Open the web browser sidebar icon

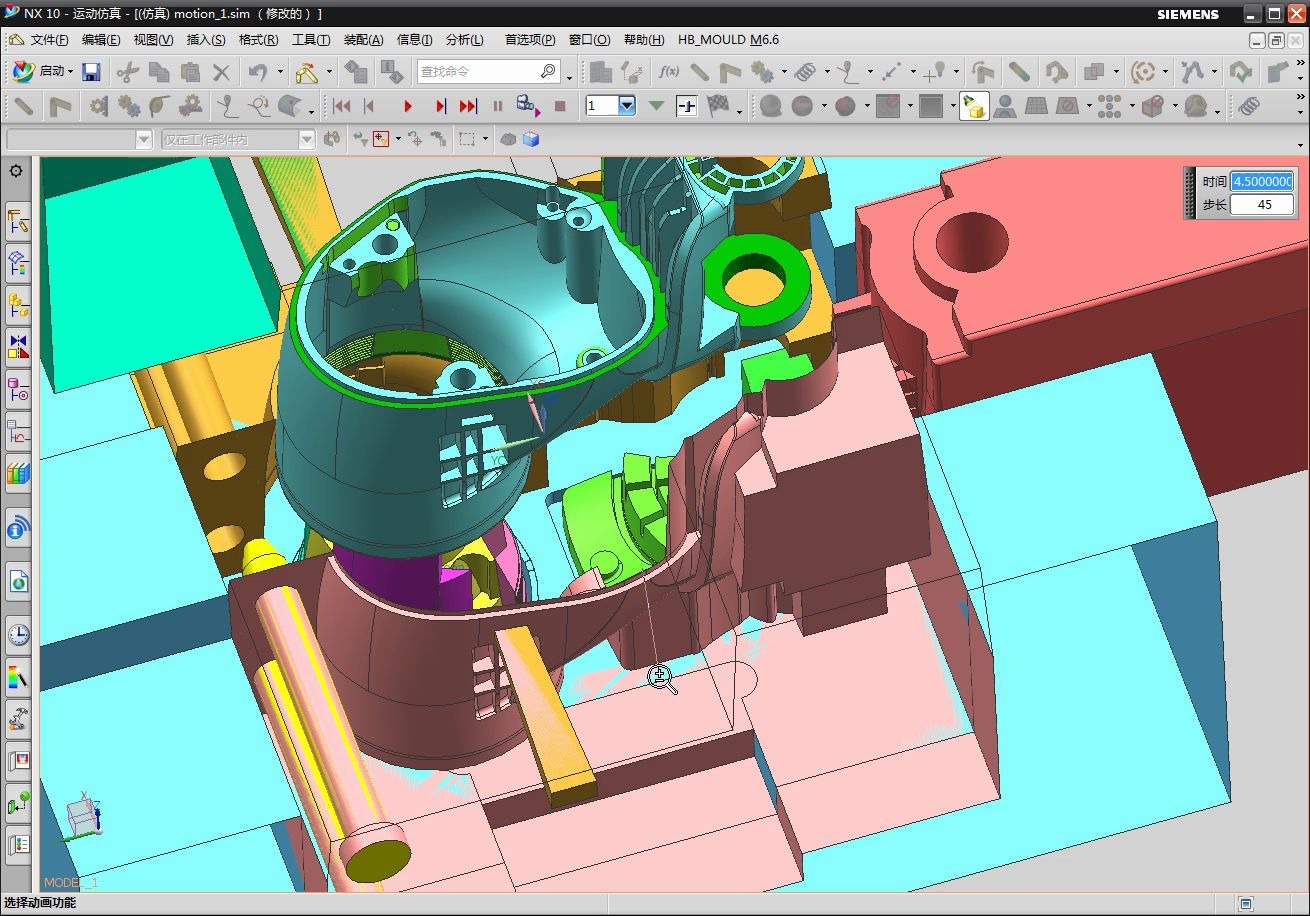18,581
